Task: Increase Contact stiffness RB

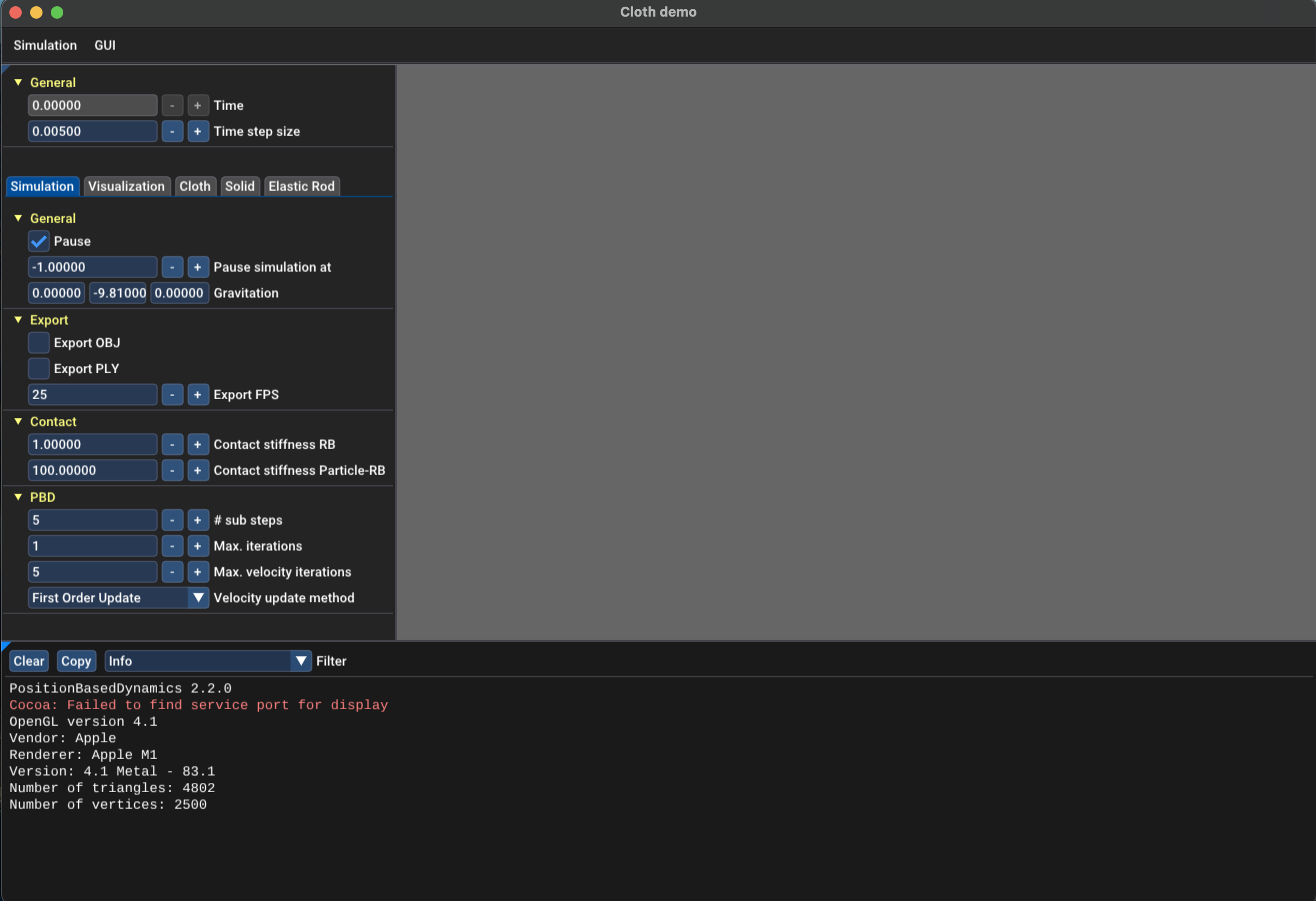Action: coord(198,444)
